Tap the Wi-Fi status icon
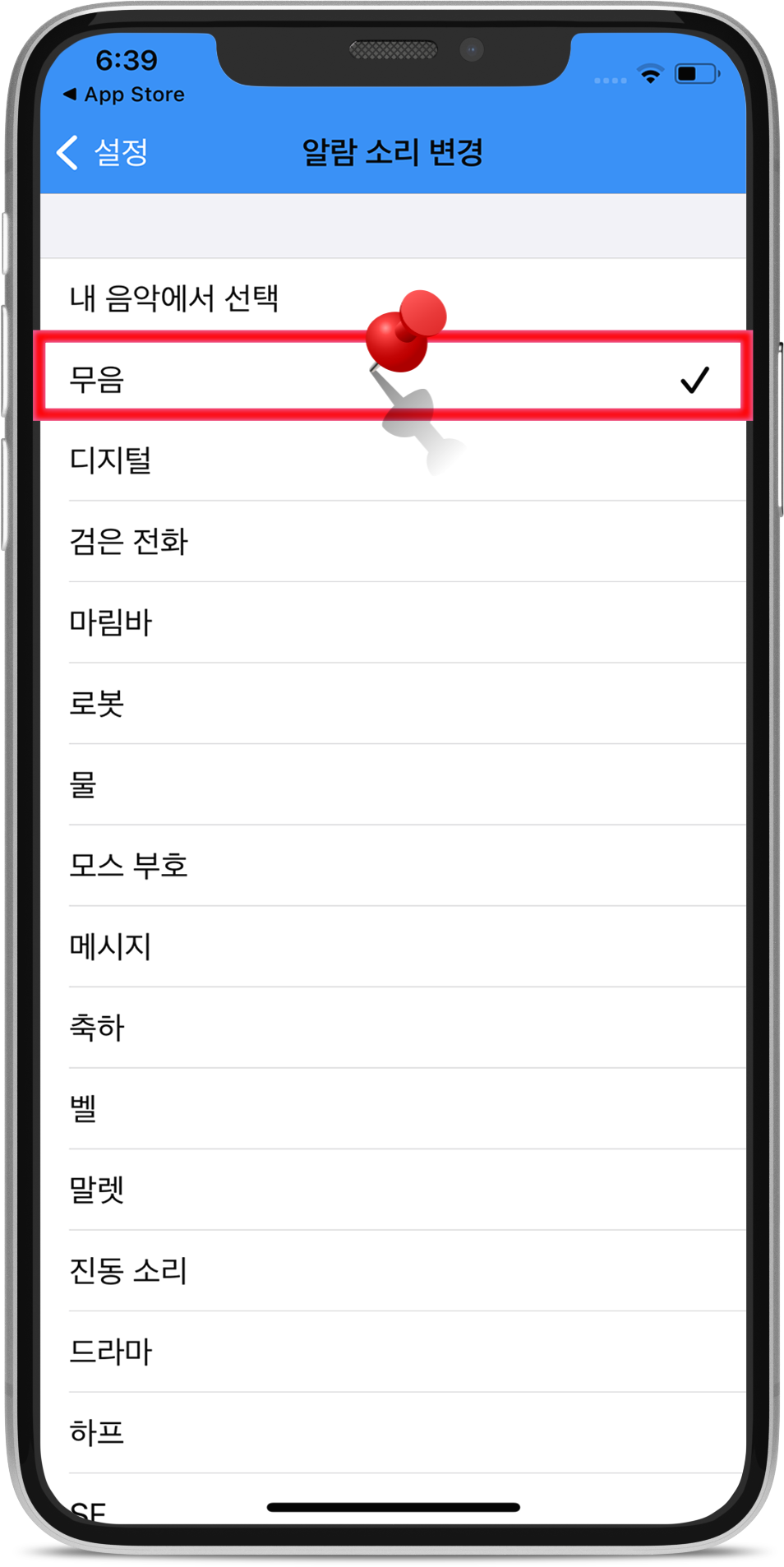Viewport: 784px width, 1567px height. click(650, 75)
